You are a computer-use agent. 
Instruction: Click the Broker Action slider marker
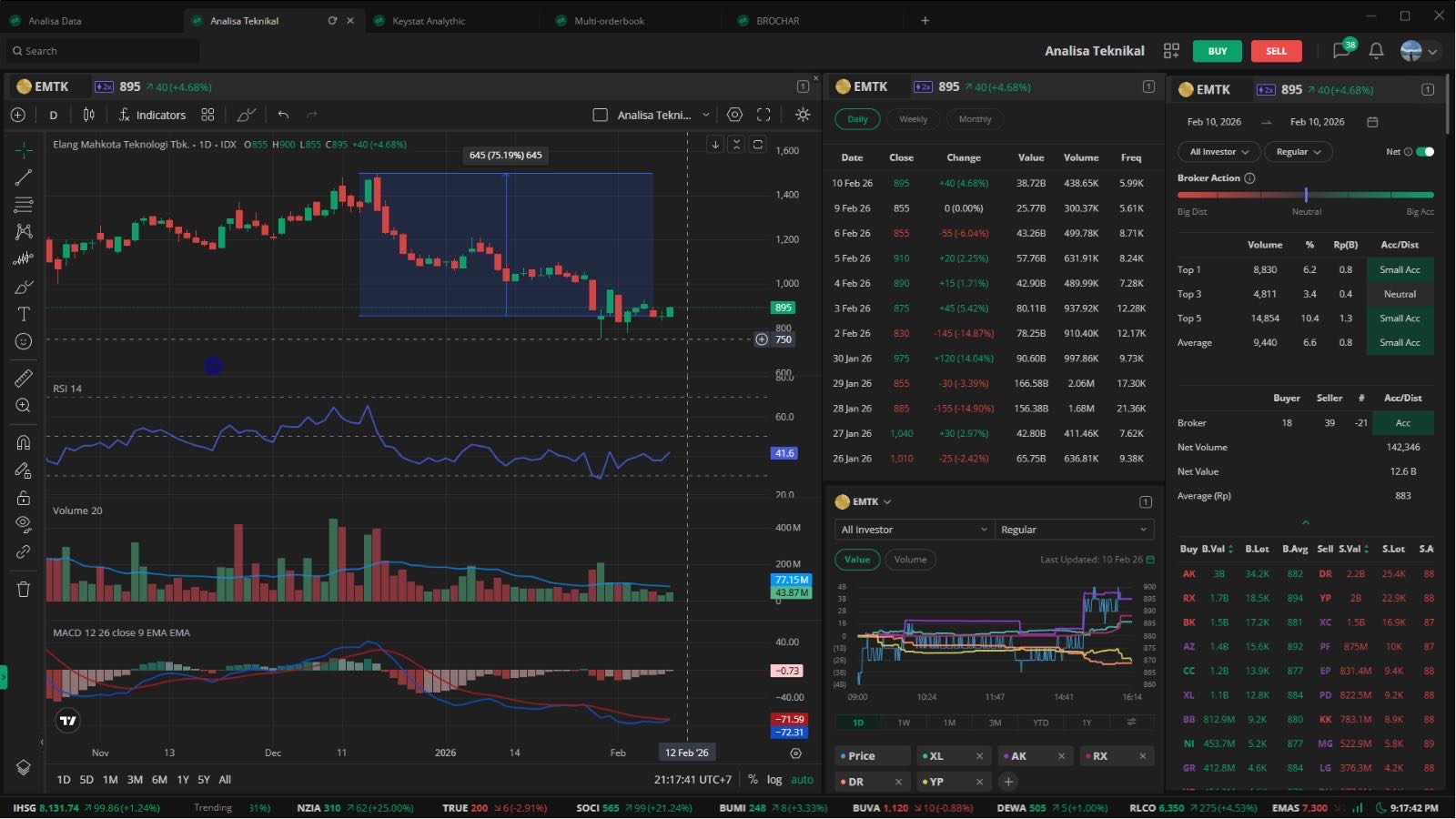pyautogui.click(x=1306, y=195)
